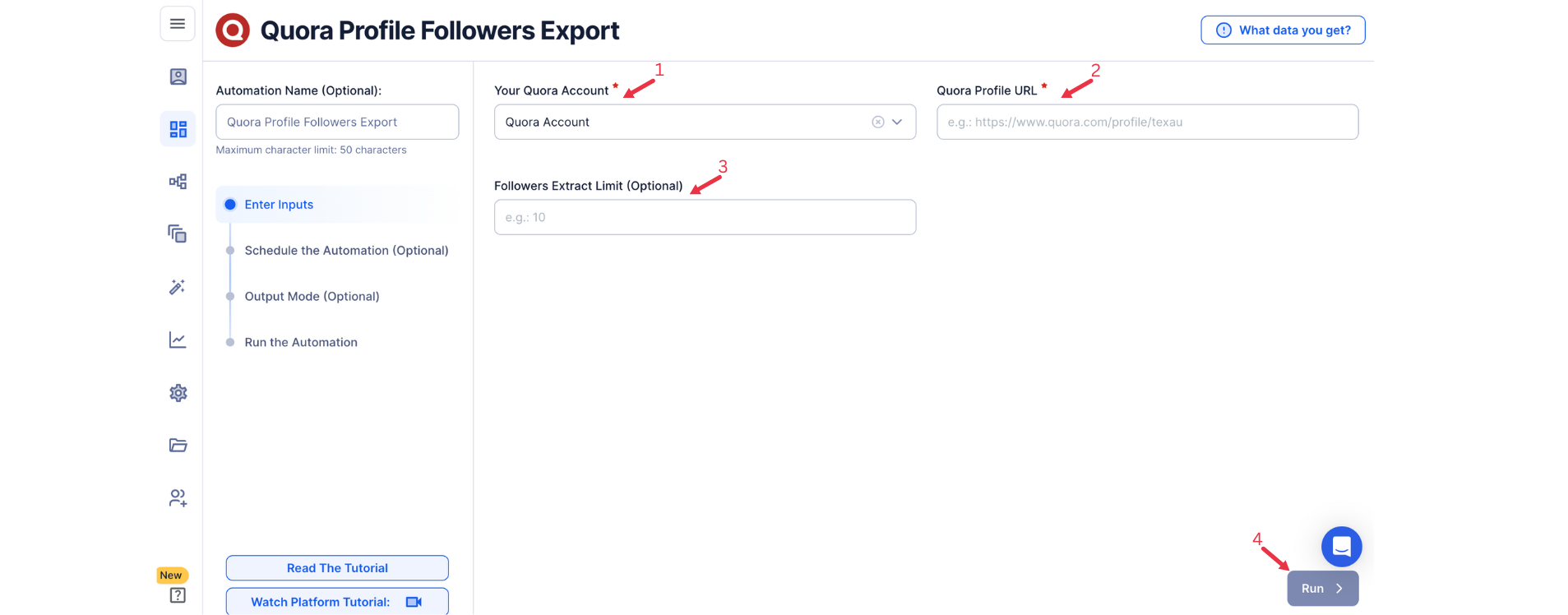The height and width of the screenshot is (615, 1568).
Task: Open the analytics line chart icon
Action: click(x=178, y=340)
